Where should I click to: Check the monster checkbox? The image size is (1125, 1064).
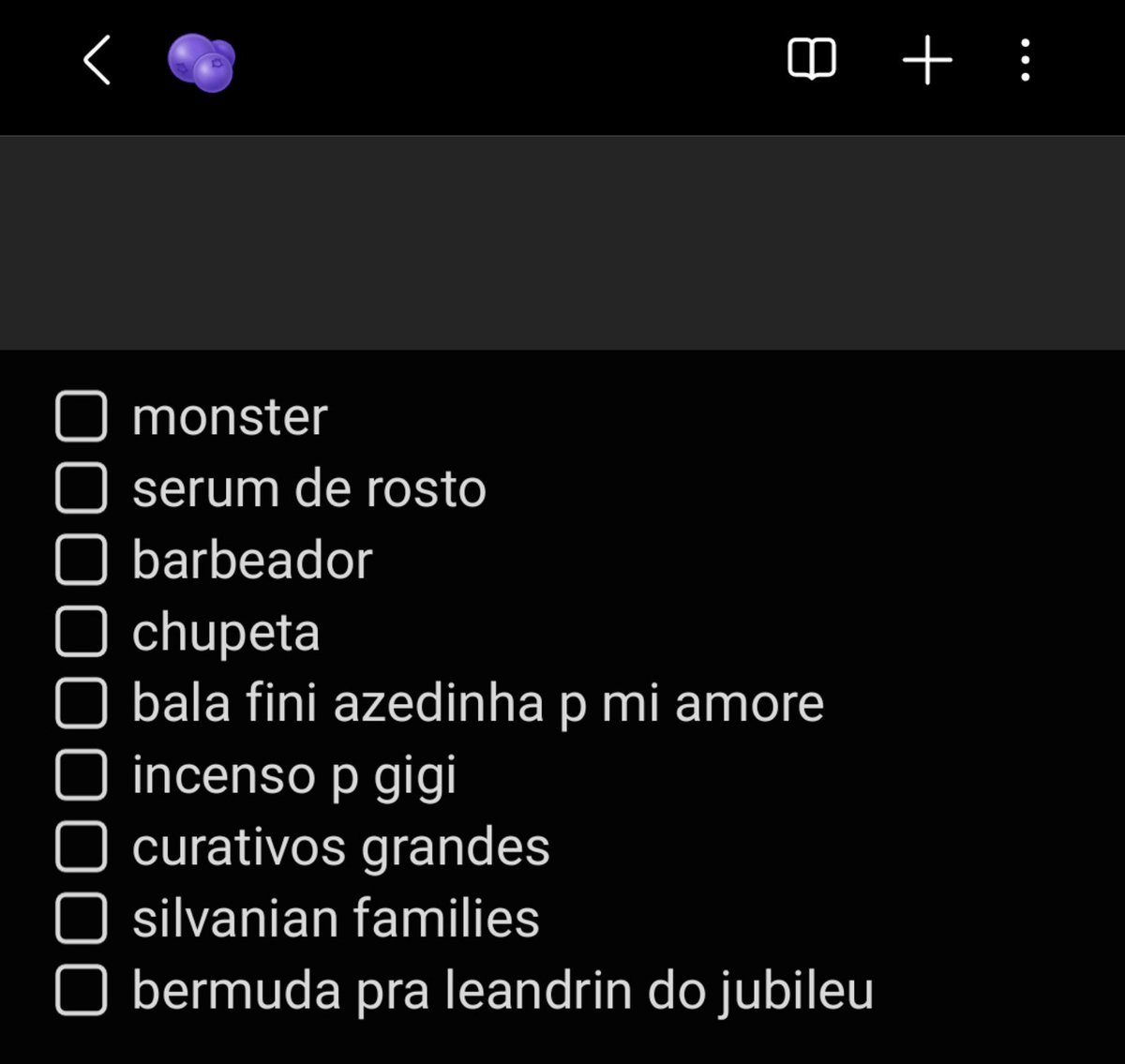81,416
